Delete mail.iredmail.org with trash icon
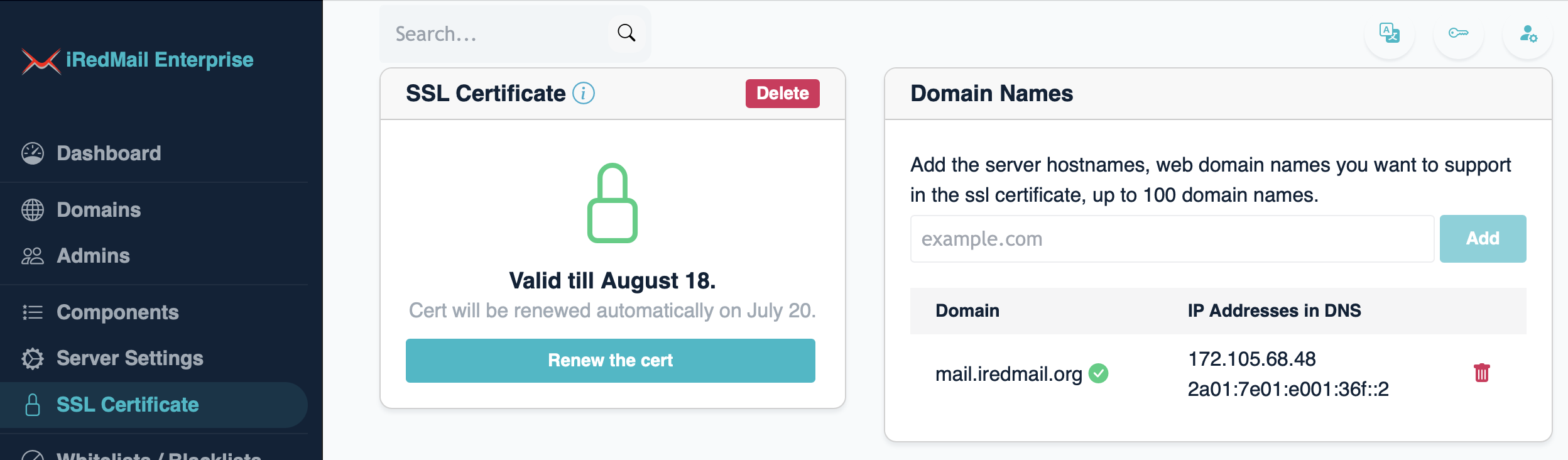 tap(1482, 373)
